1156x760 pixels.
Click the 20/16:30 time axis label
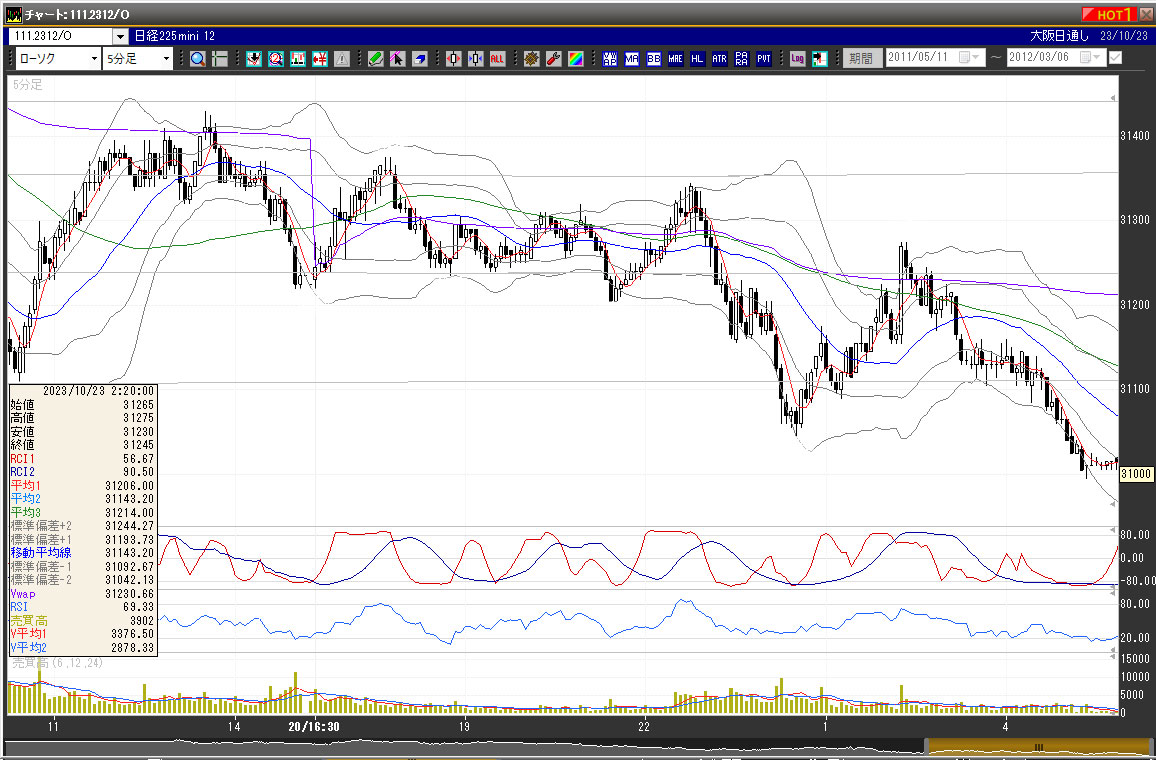(x=313, y=727)
